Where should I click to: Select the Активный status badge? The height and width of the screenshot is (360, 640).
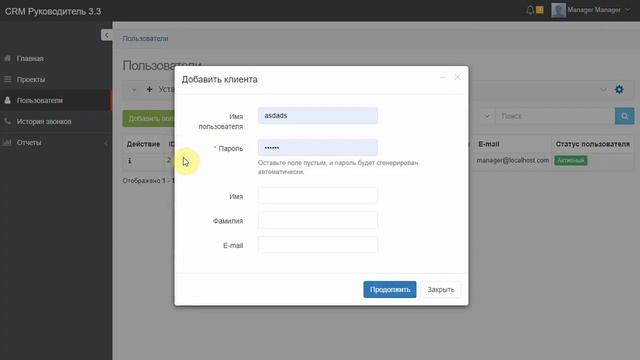point(571,160)
